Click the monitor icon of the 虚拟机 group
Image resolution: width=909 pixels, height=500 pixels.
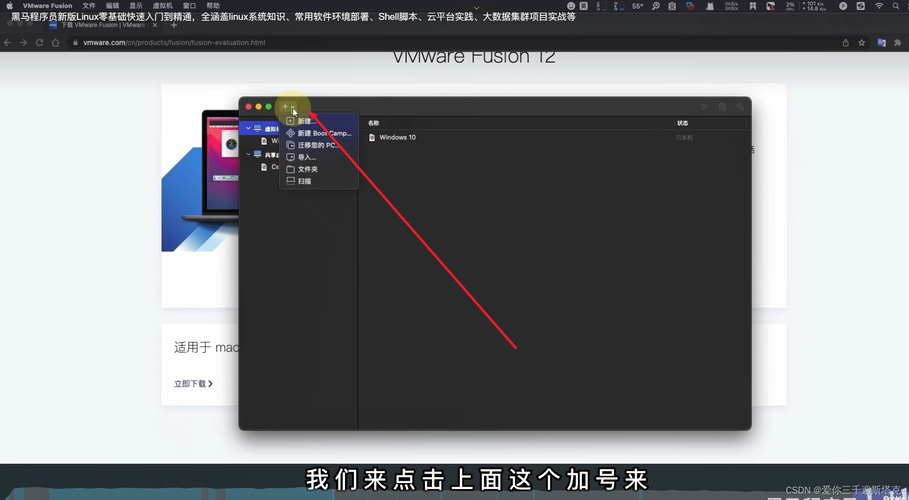(257, 128)
